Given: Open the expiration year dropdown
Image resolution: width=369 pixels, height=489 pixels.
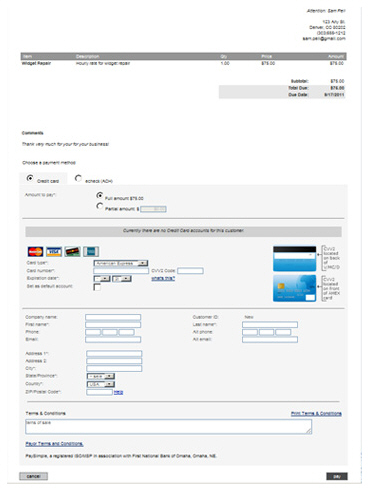Looking at the screenshot, I should tap(122, 279).
